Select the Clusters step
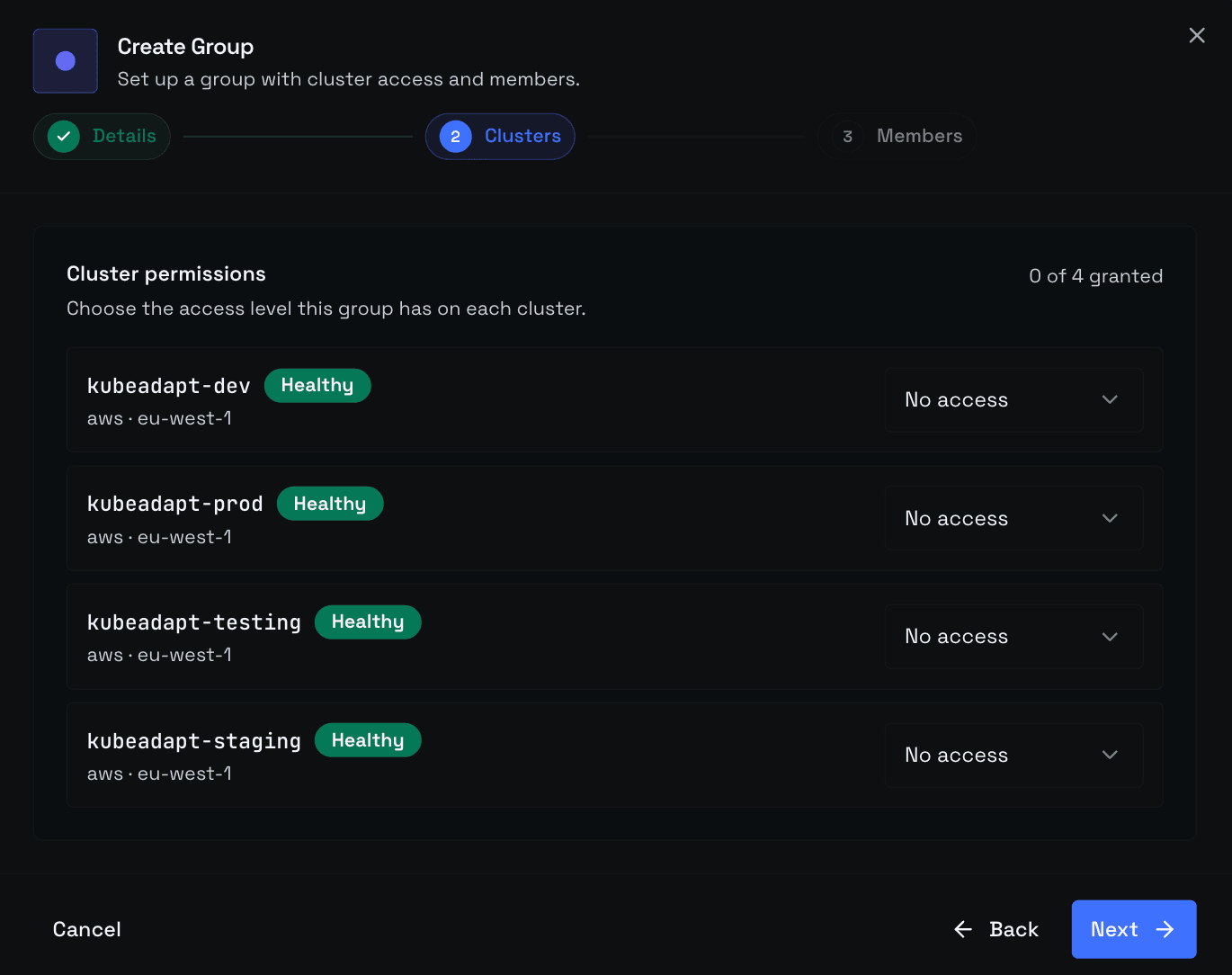Screen dimensions: 1232x975 pyautogui.click(x=500, y=137)
